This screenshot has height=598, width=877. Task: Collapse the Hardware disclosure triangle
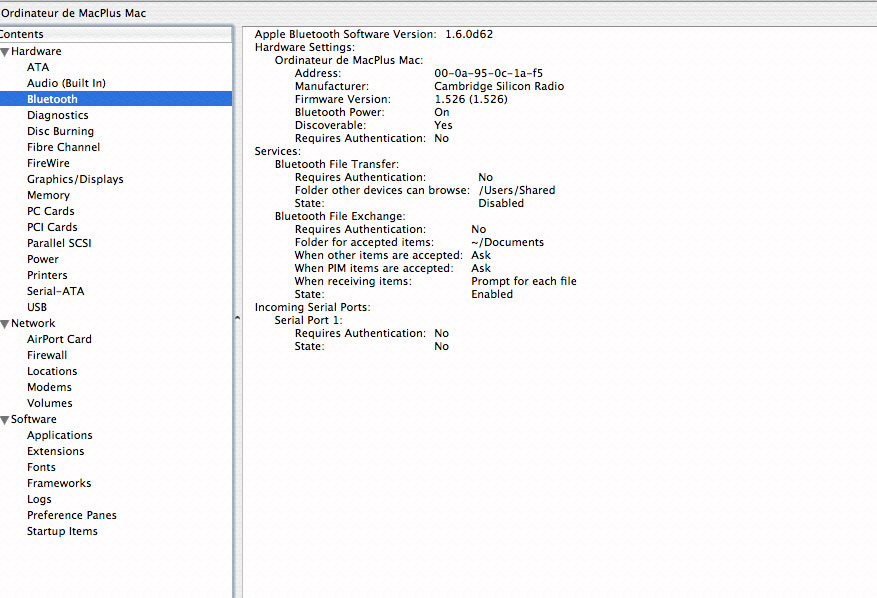(5, 52)
